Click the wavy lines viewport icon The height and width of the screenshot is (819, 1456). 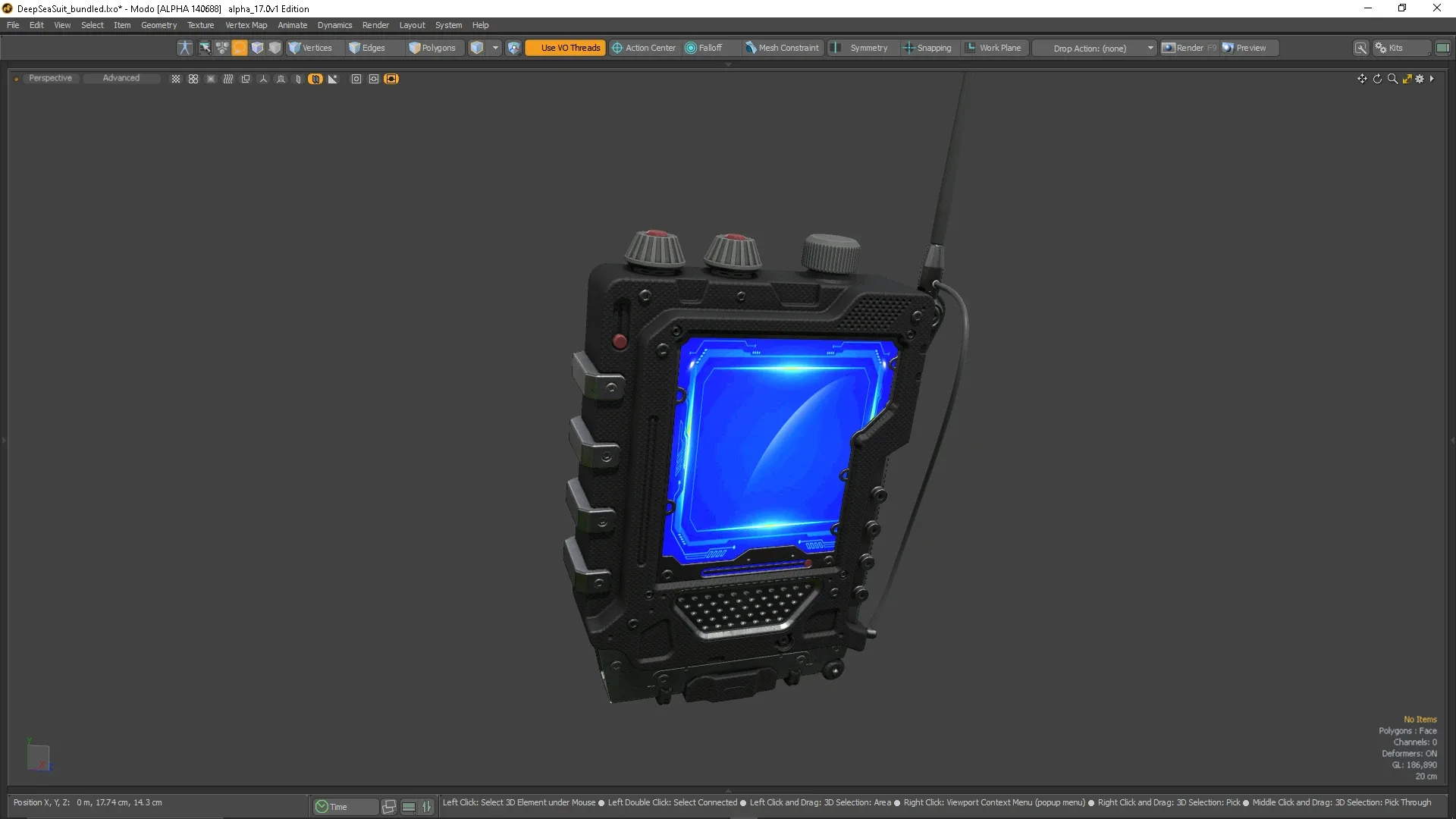pyautogui.click(x=228, y=79)
